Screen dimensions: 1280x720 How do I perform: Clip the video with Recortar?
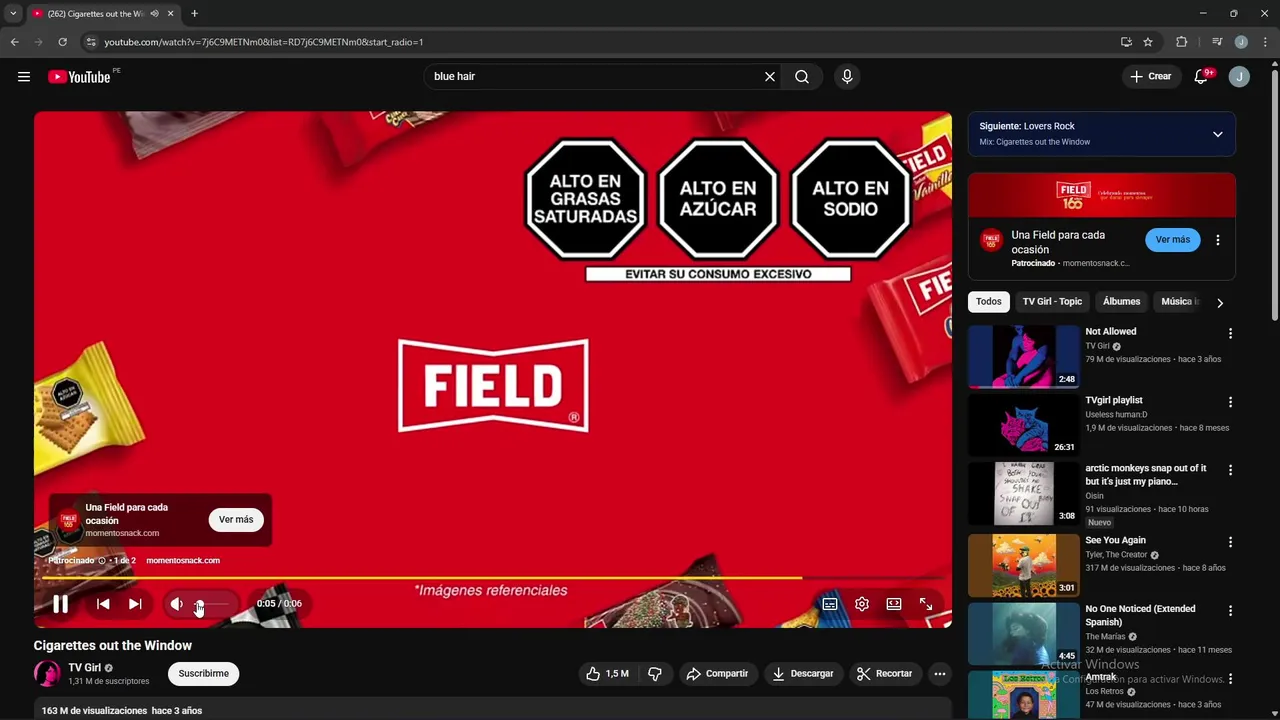885,674
